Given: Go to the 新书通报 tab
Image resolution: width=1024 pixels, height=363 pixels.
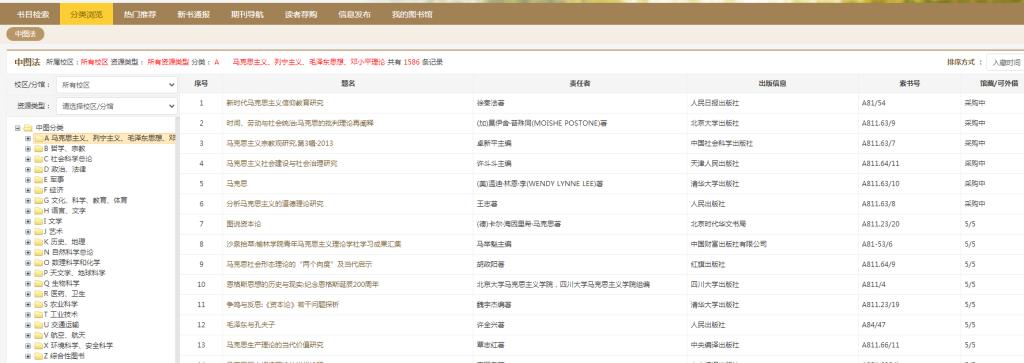Looking at the screenshot, I should click(x=193, y=14).
